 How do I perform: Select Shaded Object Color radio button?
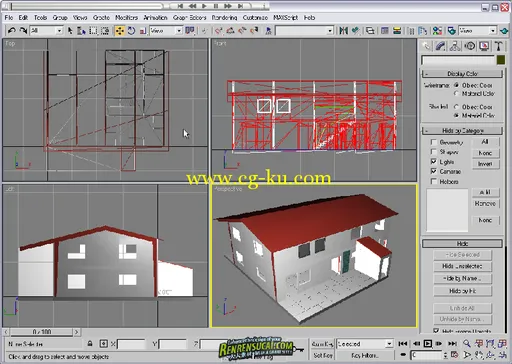(457, 107)
